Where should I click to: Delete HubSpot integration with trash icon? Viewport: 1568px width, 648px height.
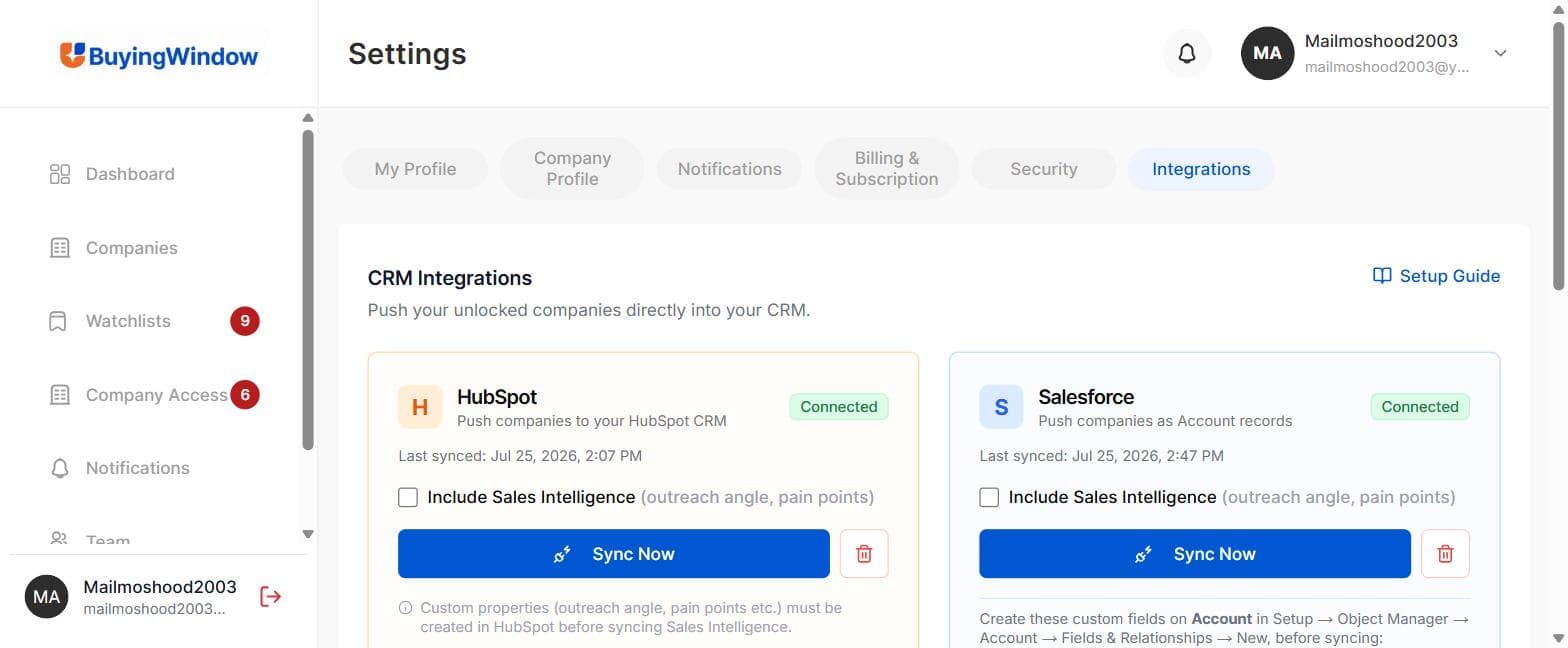pyautogui.click(x=864, y=554)
